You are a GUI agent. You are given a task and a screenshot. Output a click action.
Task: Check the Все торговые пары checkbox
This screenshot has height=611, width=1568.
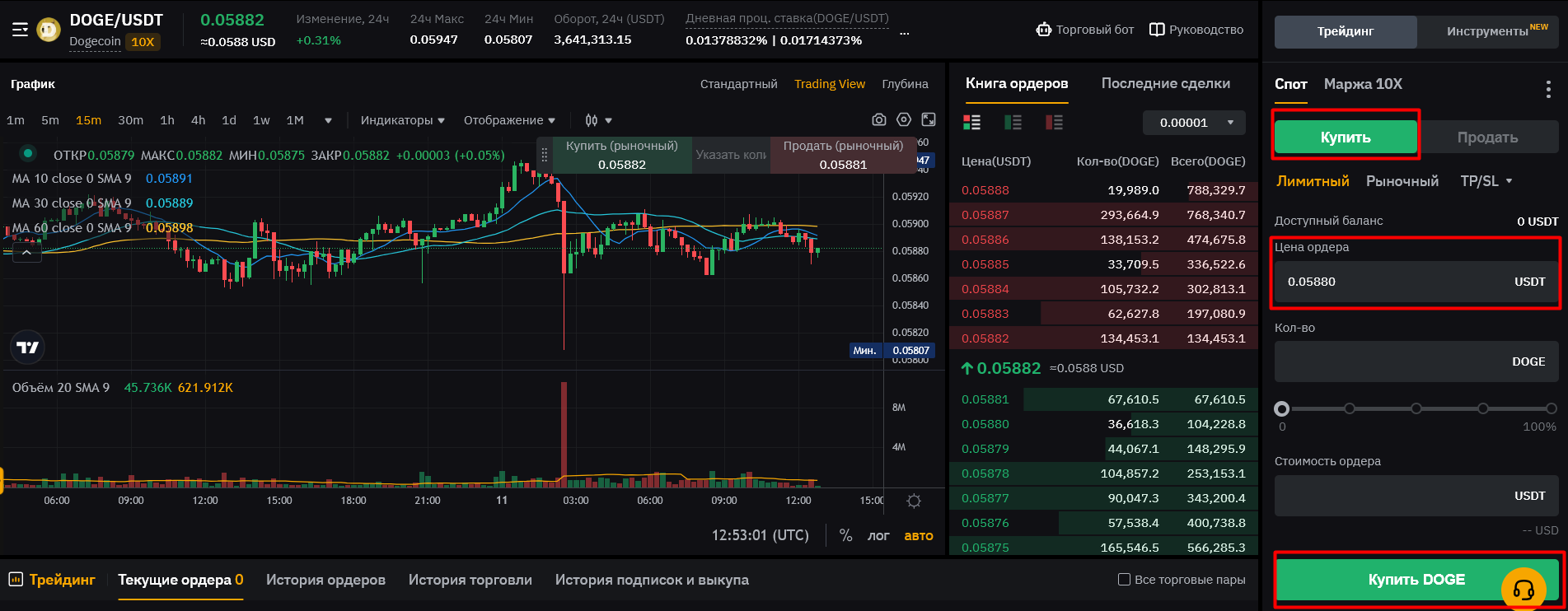coord(1124,580)
